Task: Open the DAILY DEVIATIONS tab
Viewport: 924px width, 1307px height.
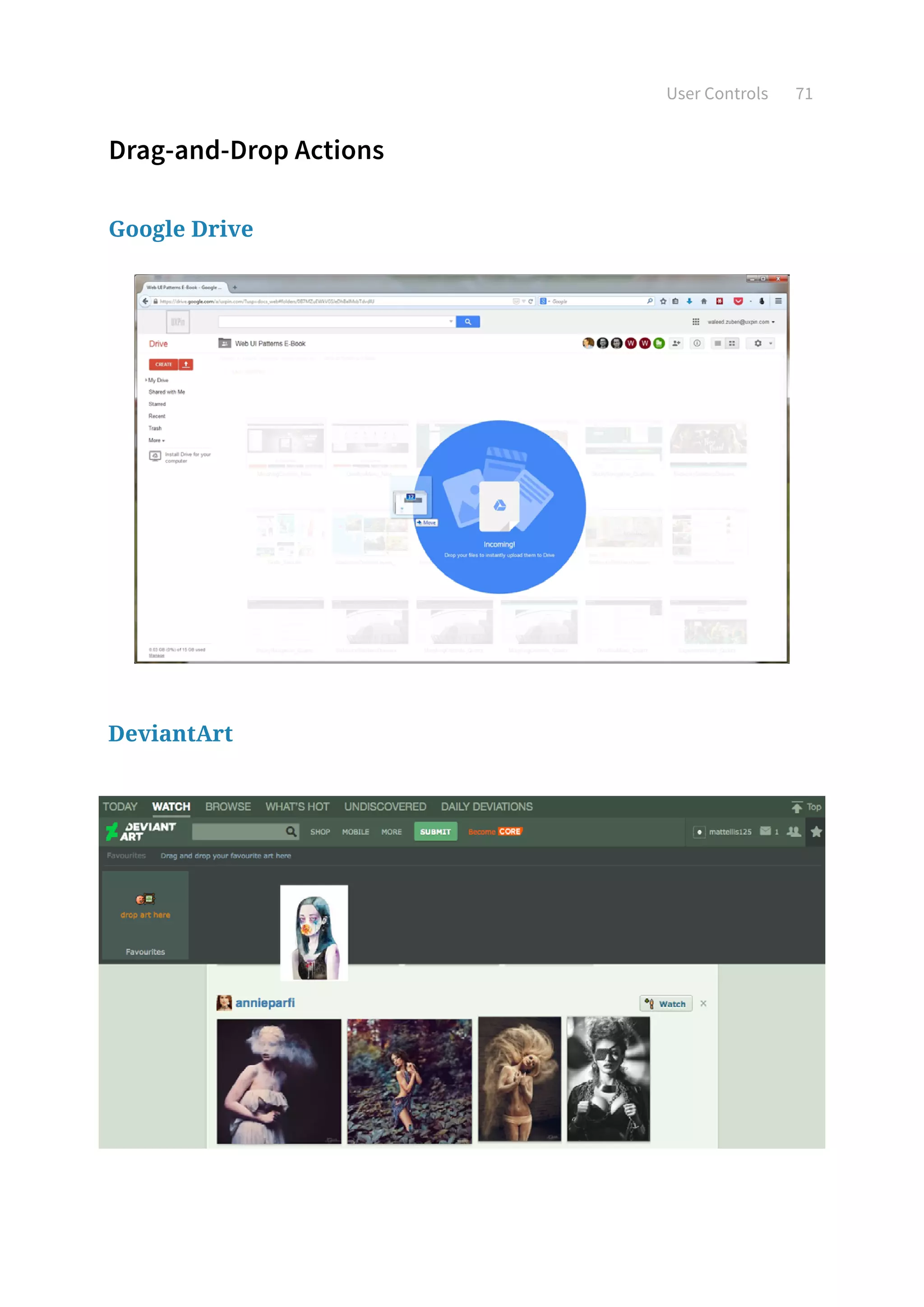Action: point(486,806)
